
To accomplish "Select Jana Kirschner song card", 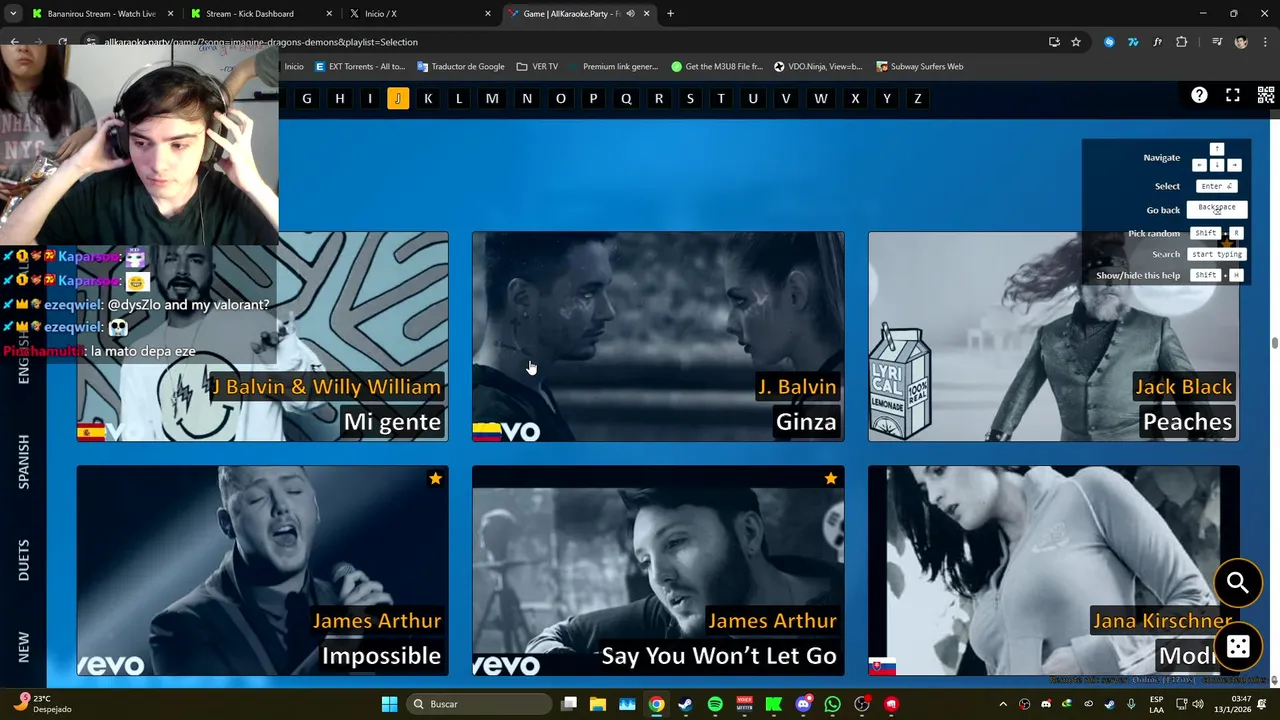I will 1054,570.
